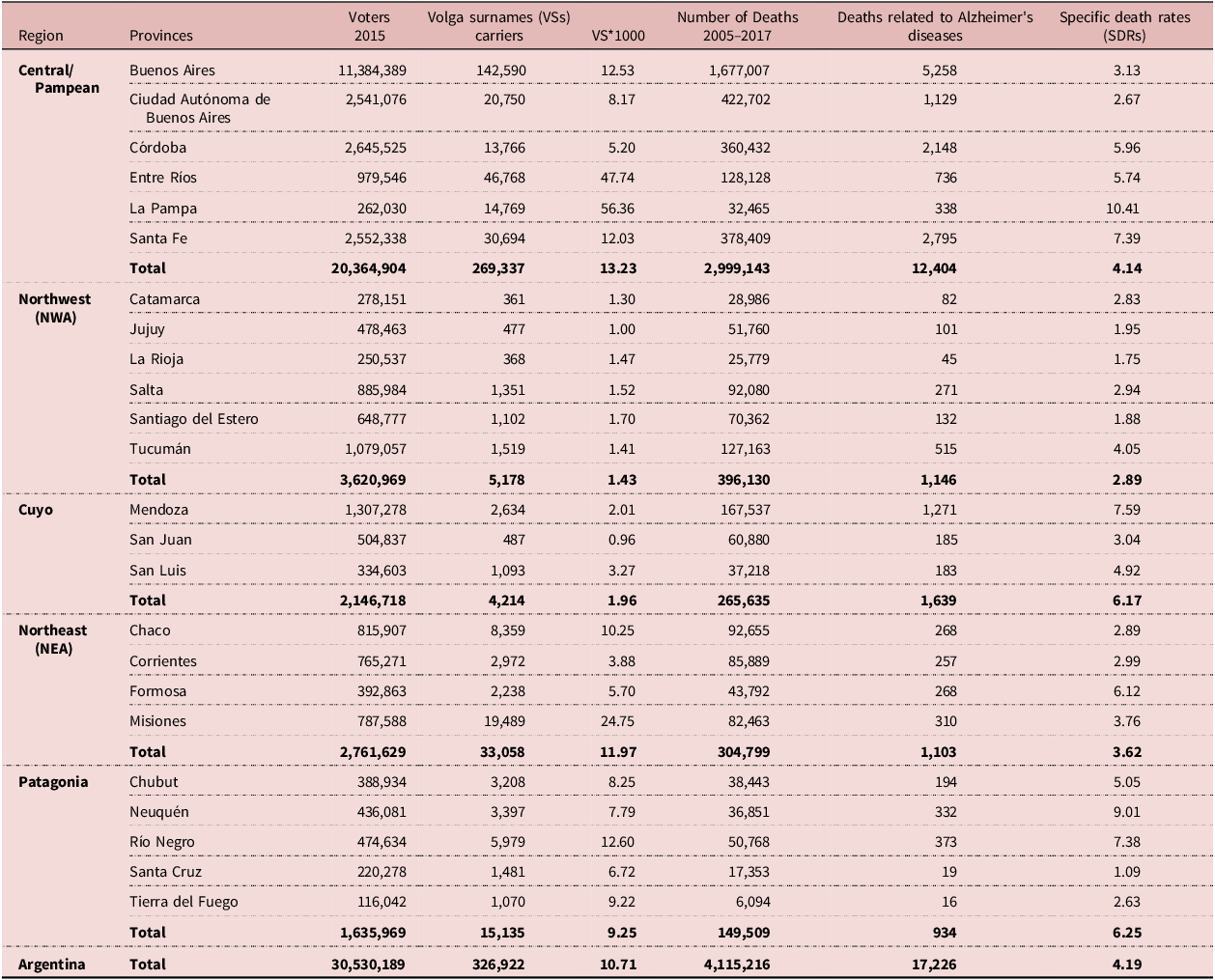The image size is (1215, 980).
Task: Click the Number of Deaths 2005–2017 header
Action: coord(737,26)
